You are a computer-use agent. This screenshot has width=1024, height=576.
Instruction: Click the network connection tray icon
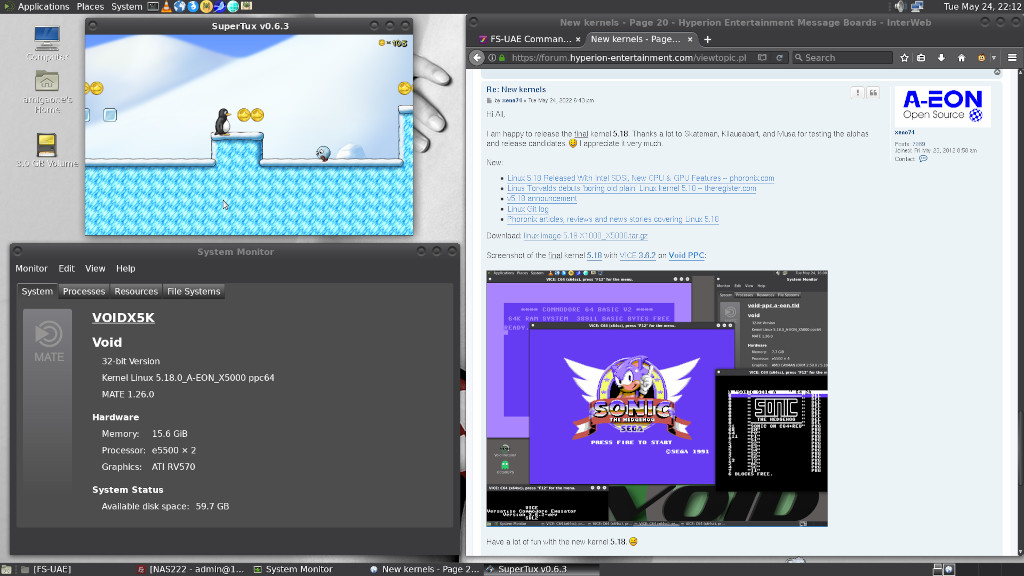pos(917,7)
